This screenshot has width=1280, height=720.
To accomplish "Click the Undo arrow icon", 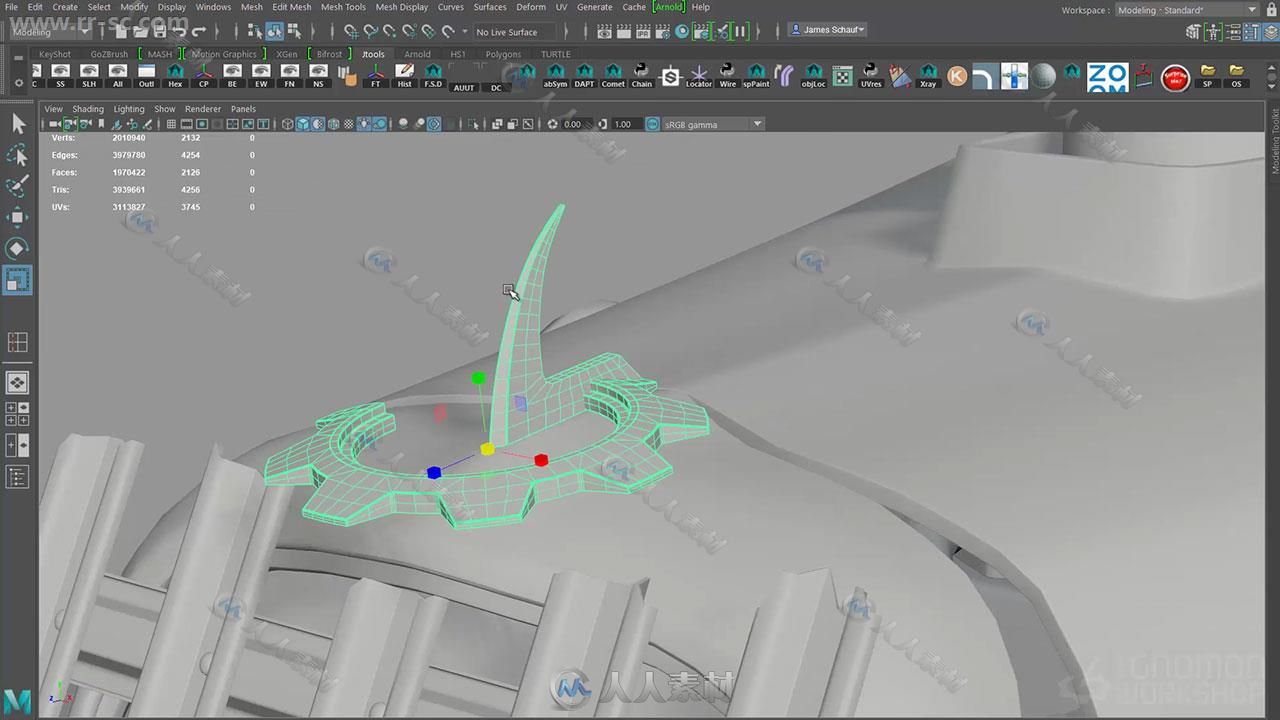I will point(179,31).
